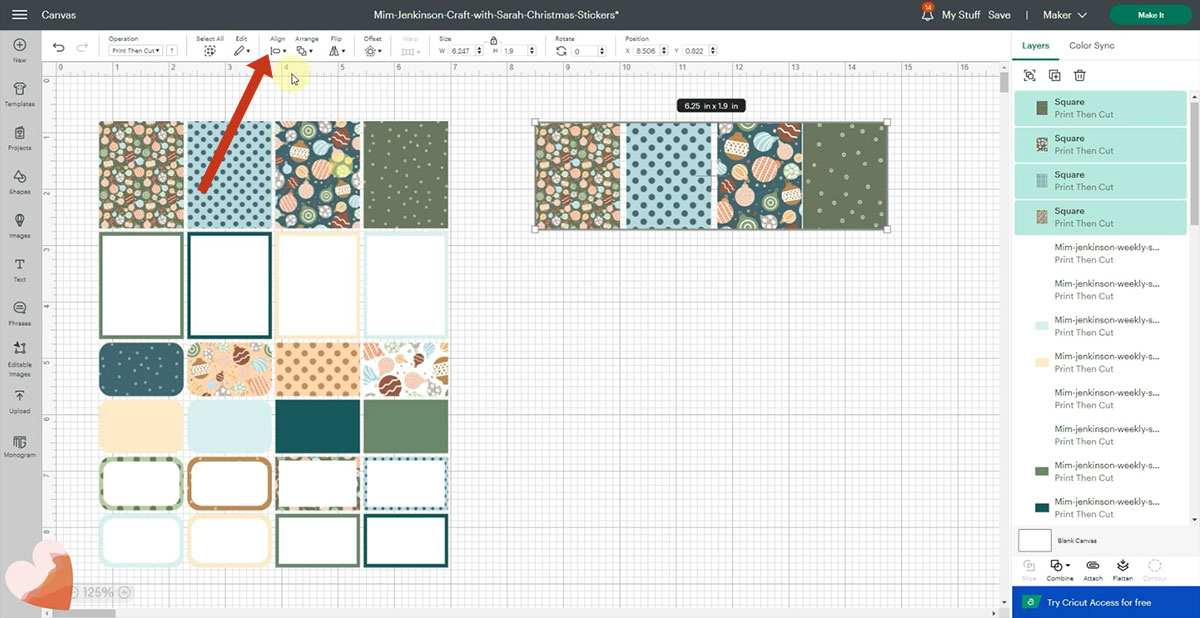Open the Shapes panel in sidebar
Screen dimensions: 1200x618
tap(19, 180)
